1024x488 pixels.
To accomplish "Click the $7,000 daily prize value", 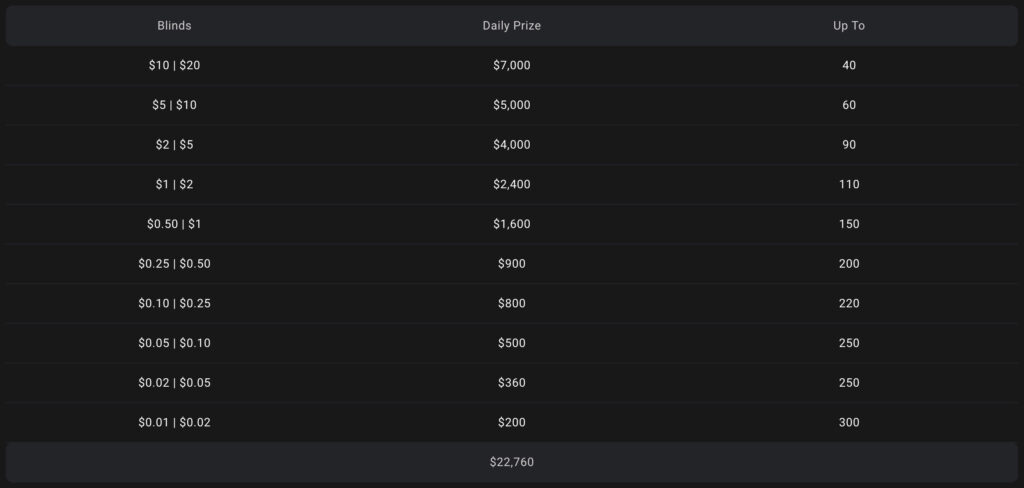I will [x=511, y=65].
